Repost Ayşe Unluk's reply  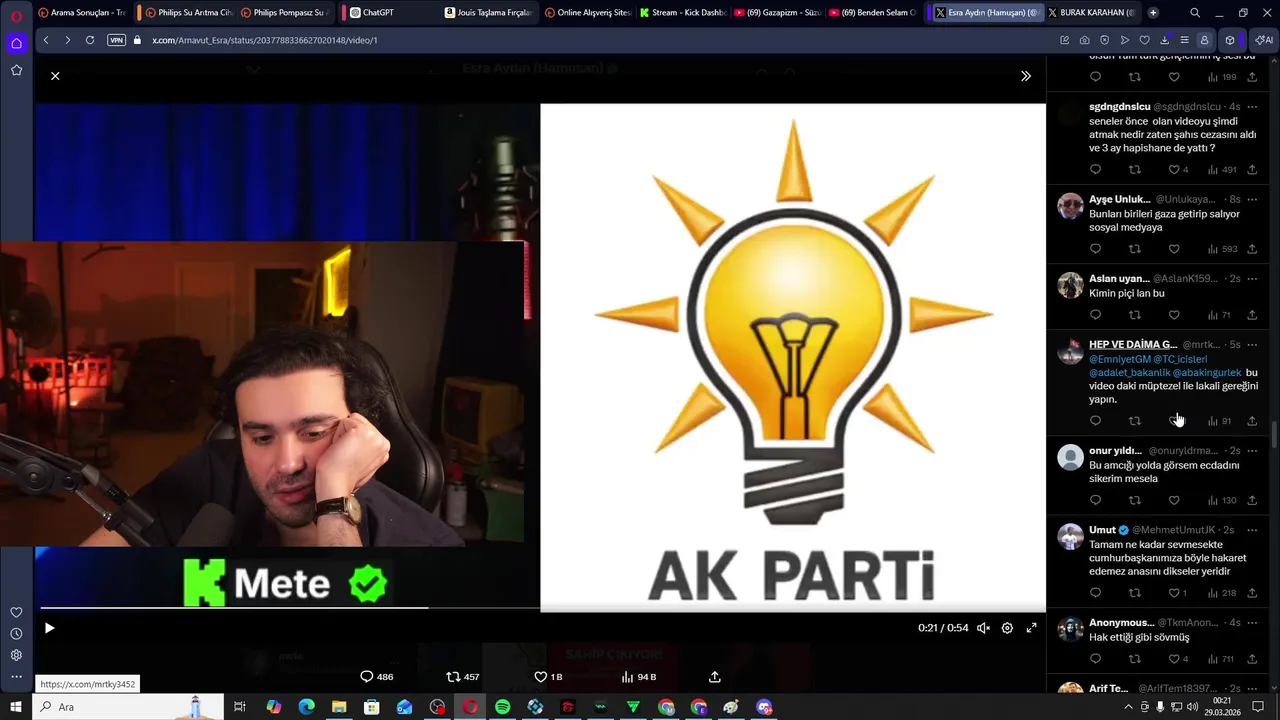tap(1134, 249)
